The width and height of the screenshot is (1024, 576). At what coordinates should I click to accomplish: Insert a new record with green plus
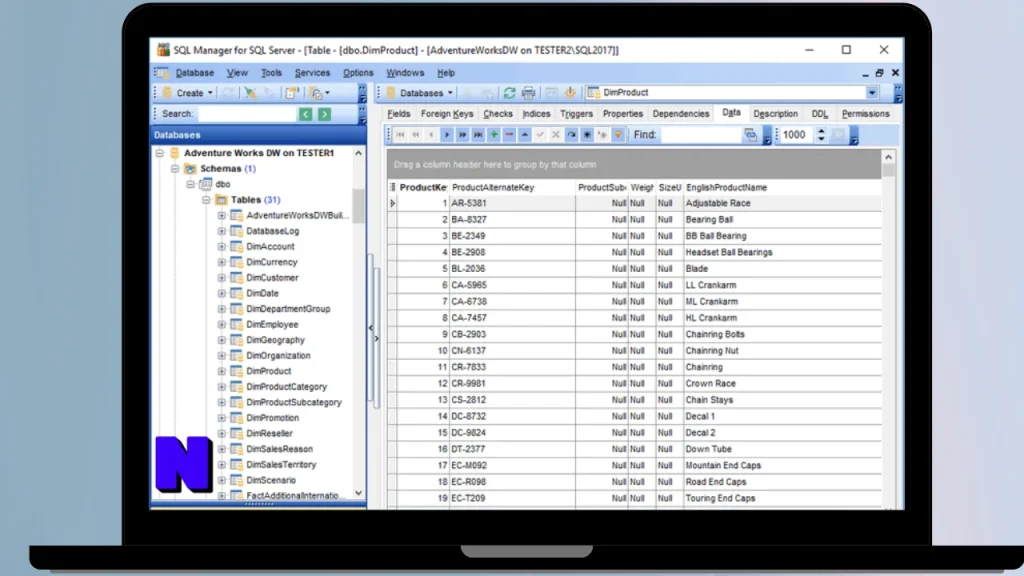[x=494, y=135]
